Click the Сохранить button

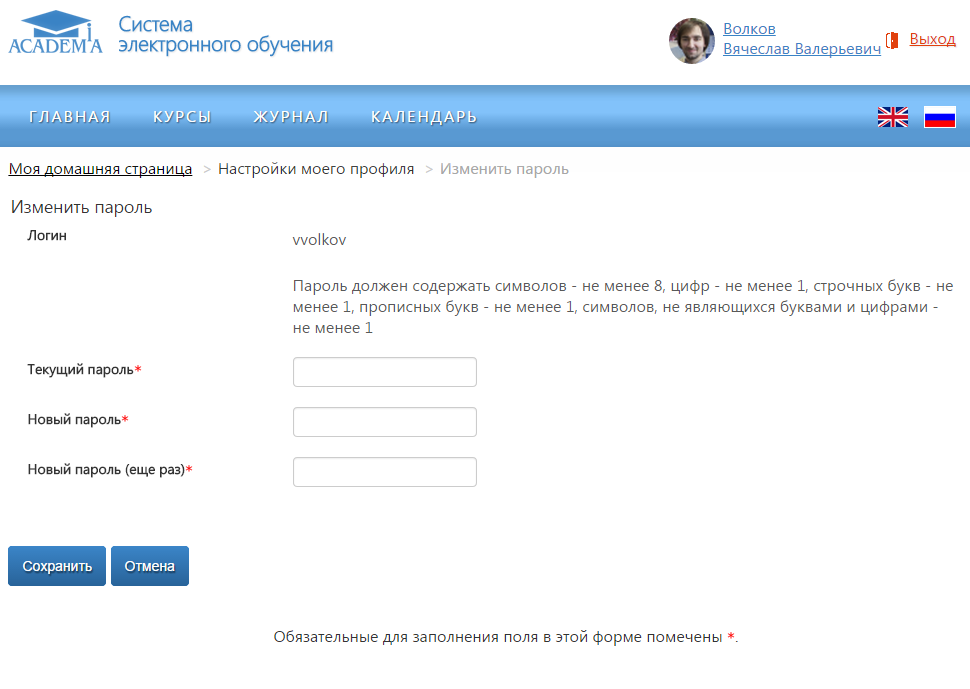point(57,566)
